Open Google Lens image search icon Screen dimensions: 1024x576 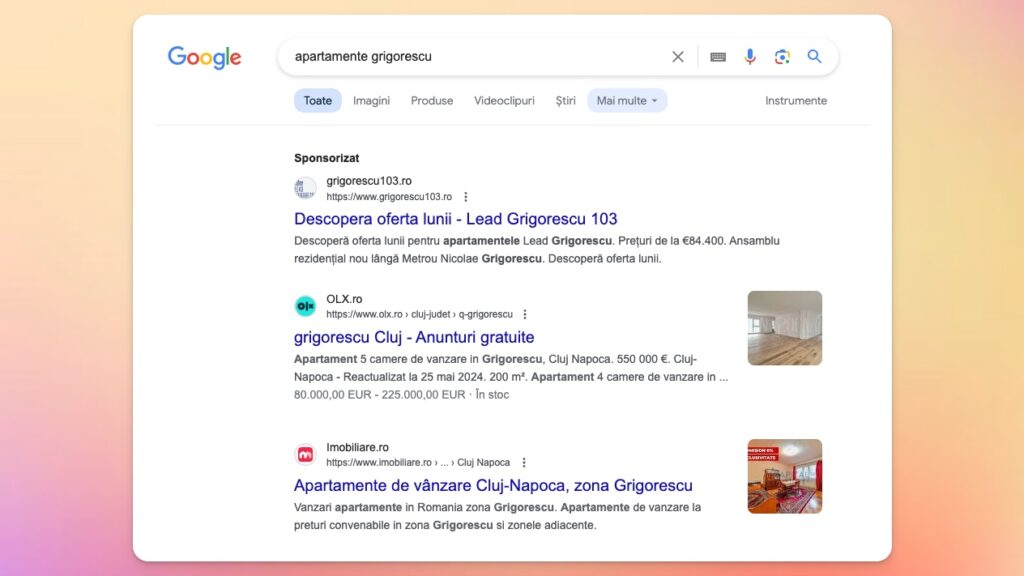coord(782,57)
